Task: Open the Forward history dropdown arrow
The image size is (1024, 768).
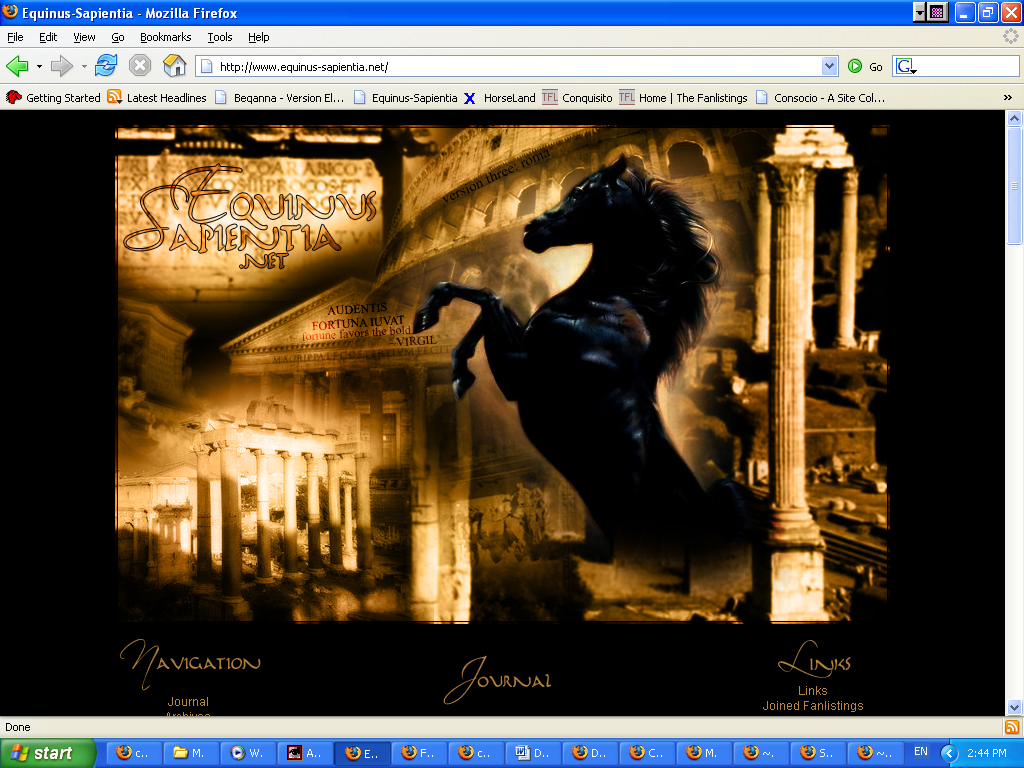Action: 84,67
